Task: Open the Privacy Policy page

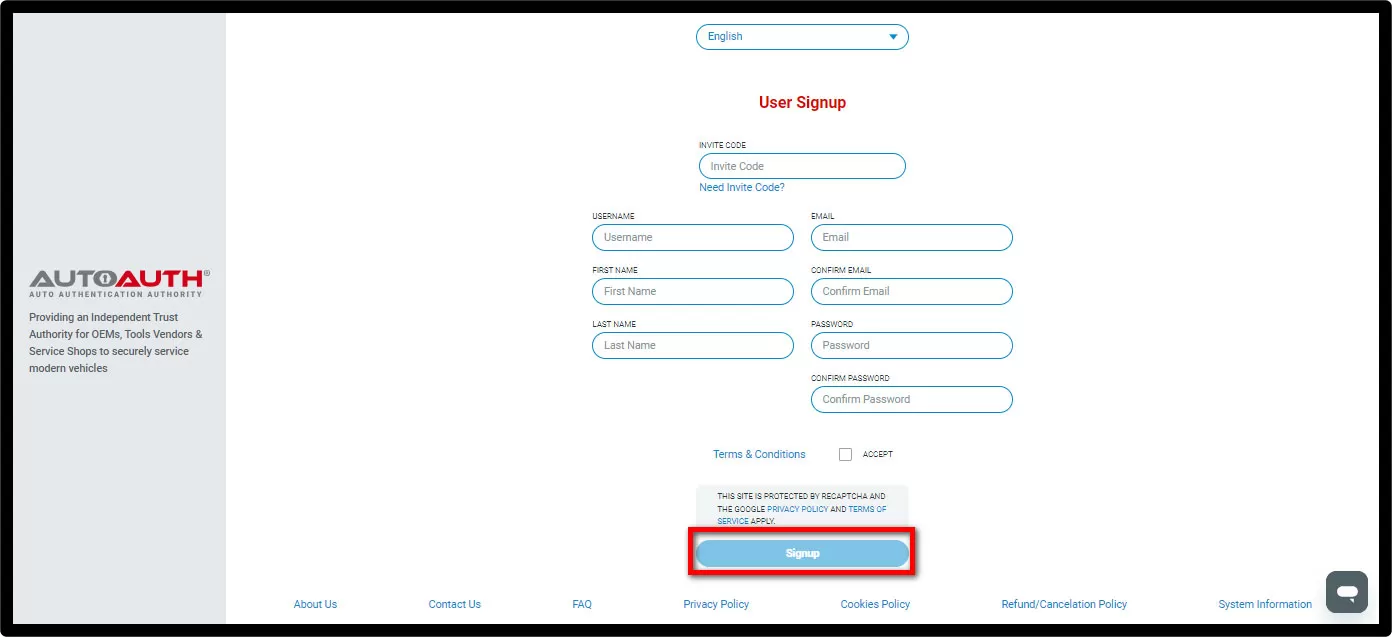Action: click(716, 604)
